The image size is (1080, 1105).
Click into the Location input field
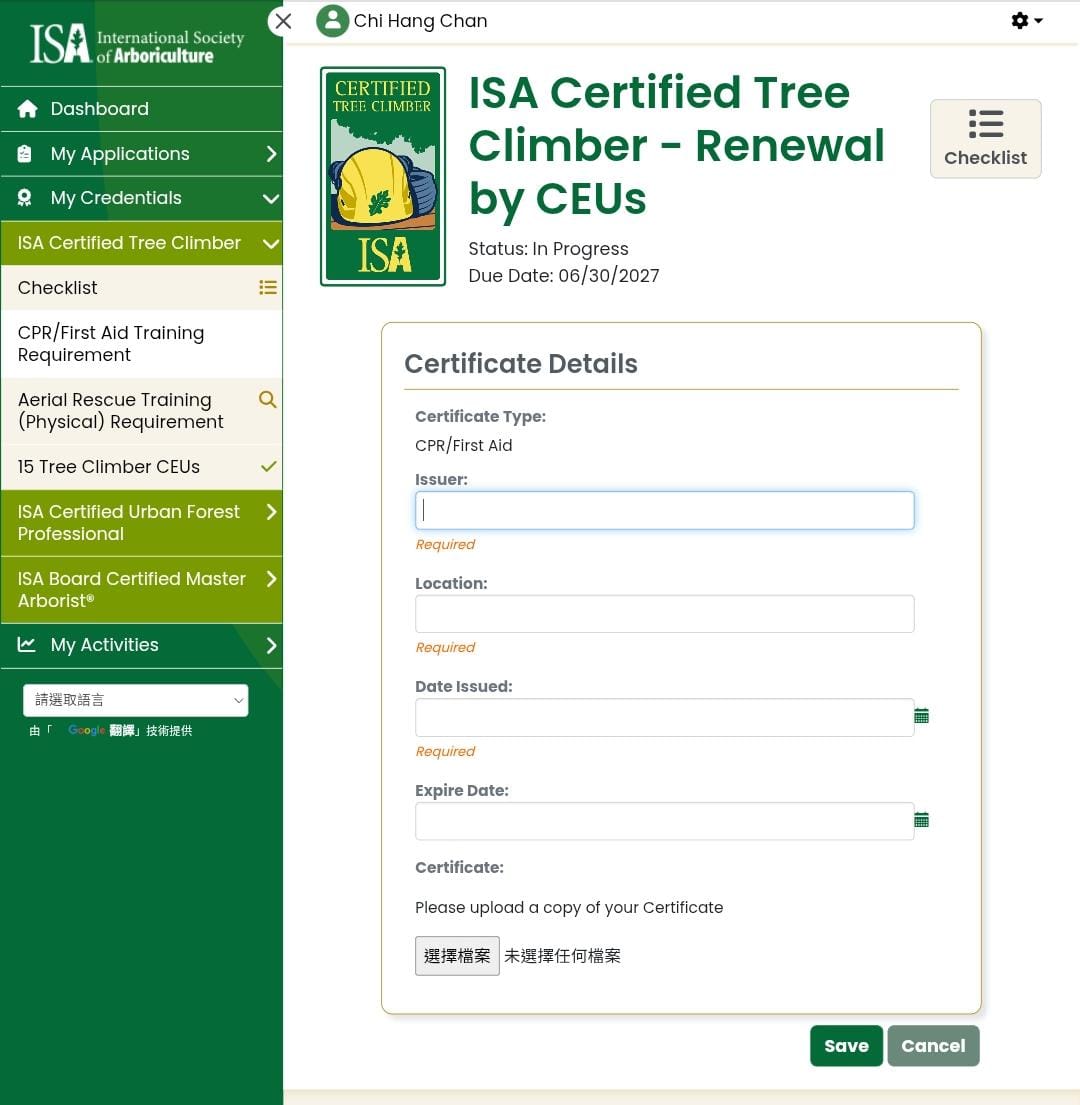point(664,614)
